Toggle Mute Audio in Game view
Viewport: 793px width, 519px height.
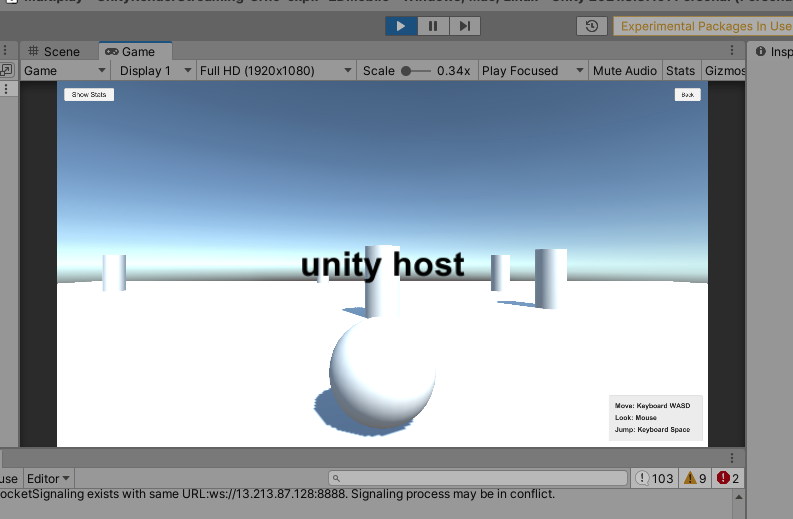click(625, 71)
